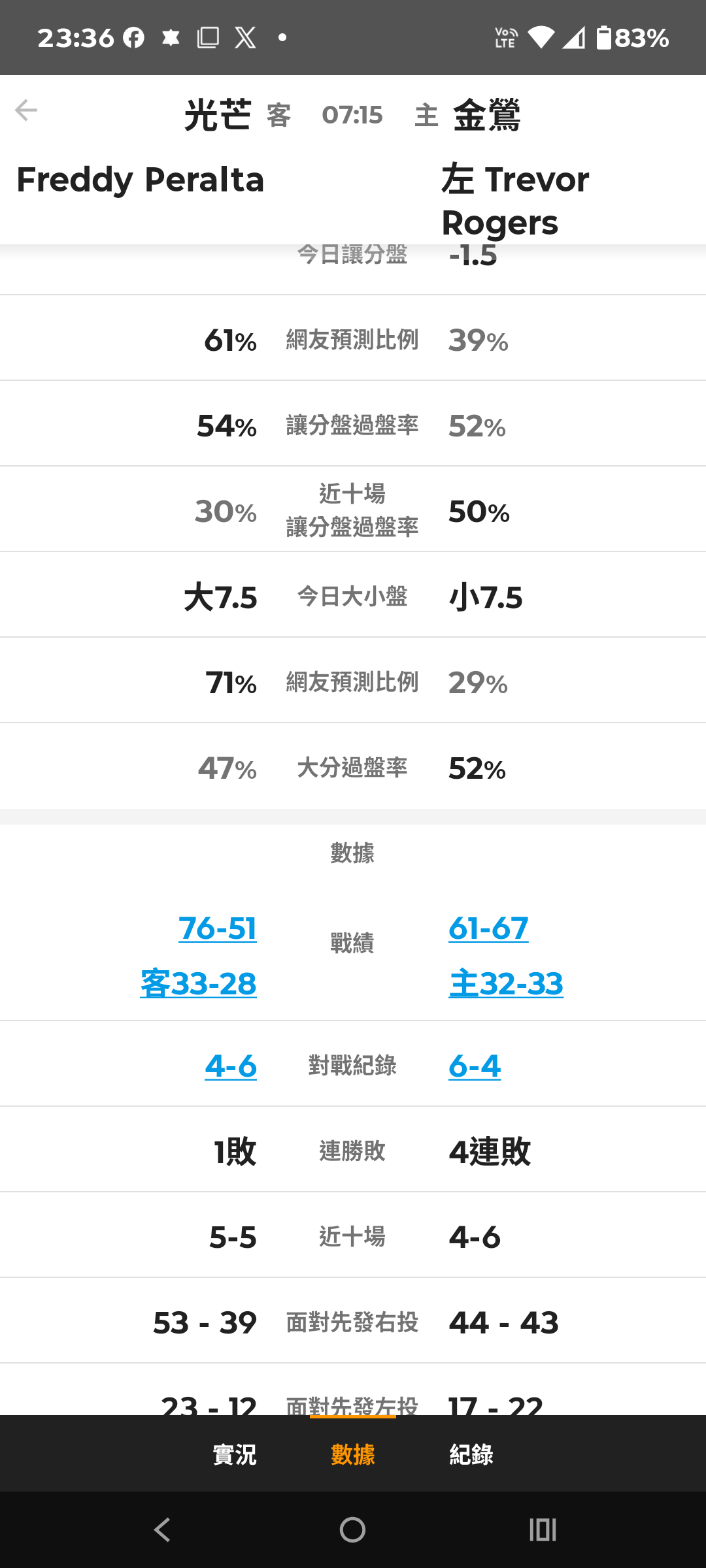This screenshot has height=1568, width=706.
Task: Tap the 光芒 team name in header
Action: coord(218,115)
